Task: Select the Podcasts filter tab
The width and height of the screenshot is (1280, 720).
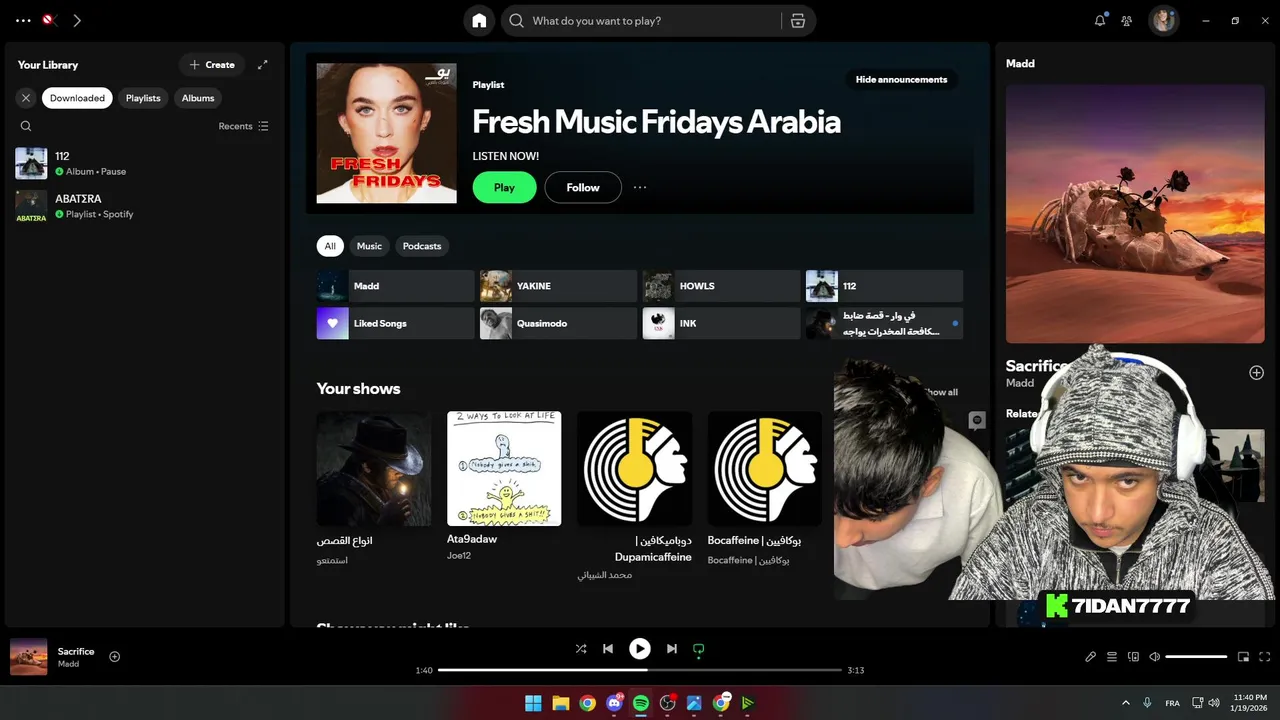Action: tap(422, 246)
